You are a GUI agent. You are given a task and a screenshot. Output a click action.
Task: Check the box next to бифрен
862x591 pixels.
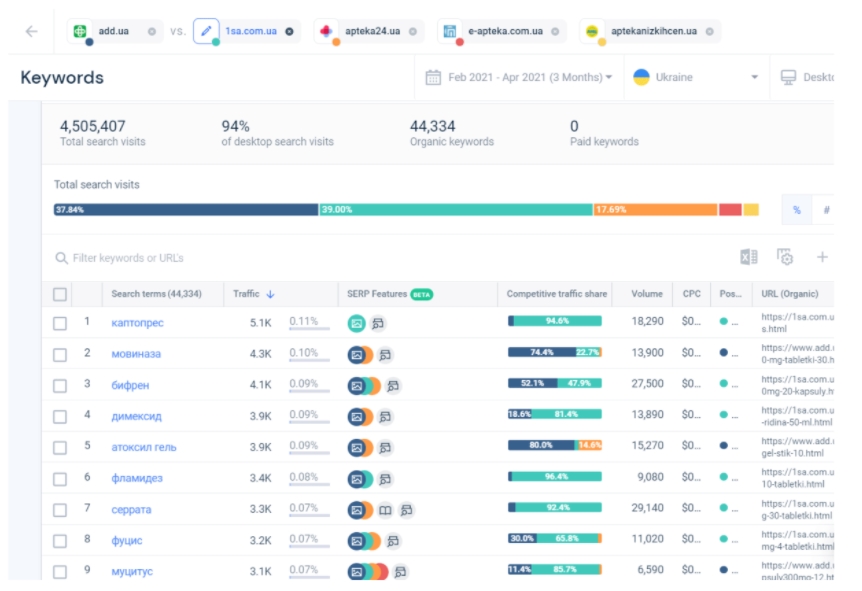[x=60, y=385]
